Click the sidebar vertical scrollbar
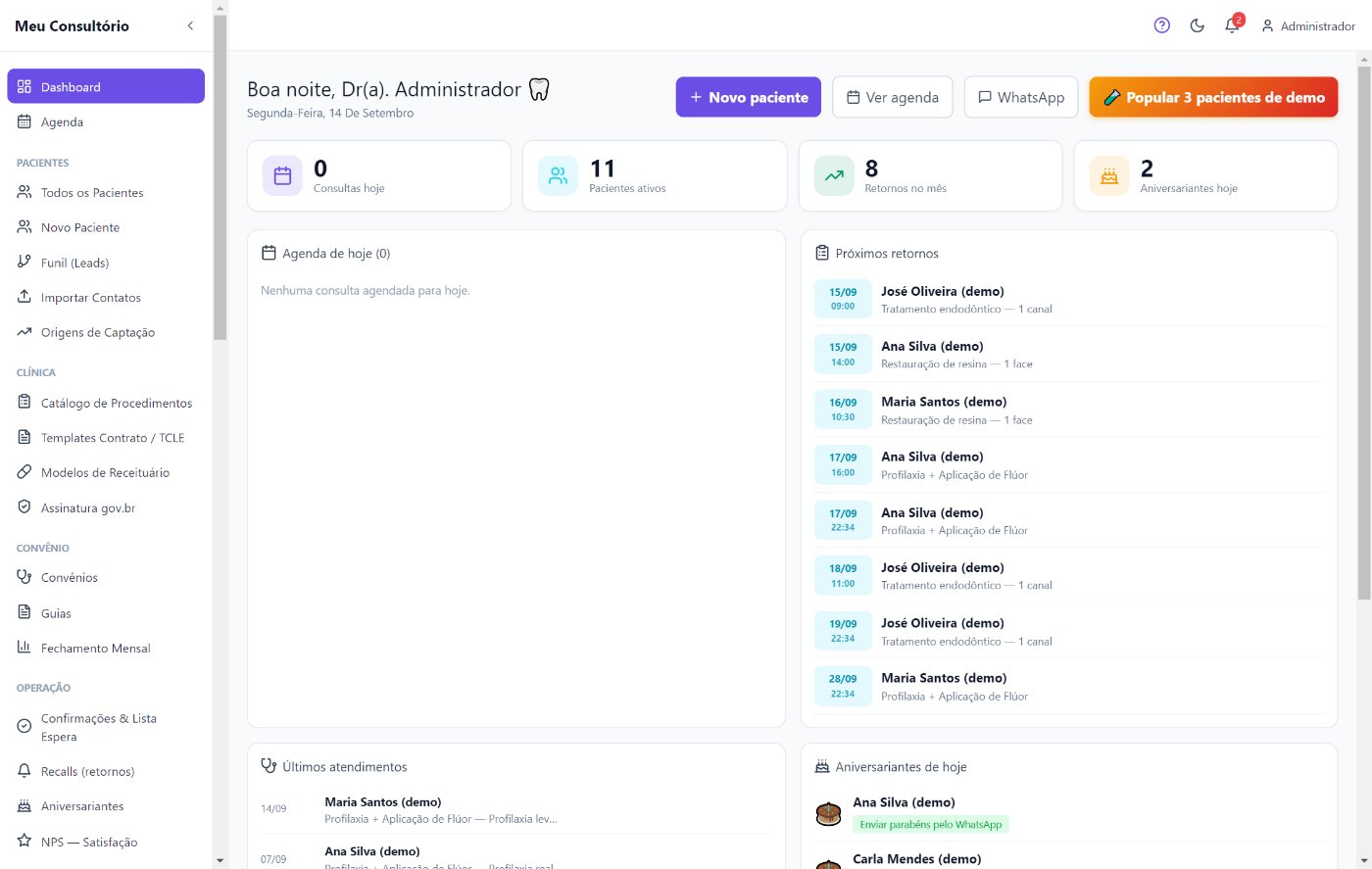1372x869 pixels. pyautogui.click(x=220, y=176)
